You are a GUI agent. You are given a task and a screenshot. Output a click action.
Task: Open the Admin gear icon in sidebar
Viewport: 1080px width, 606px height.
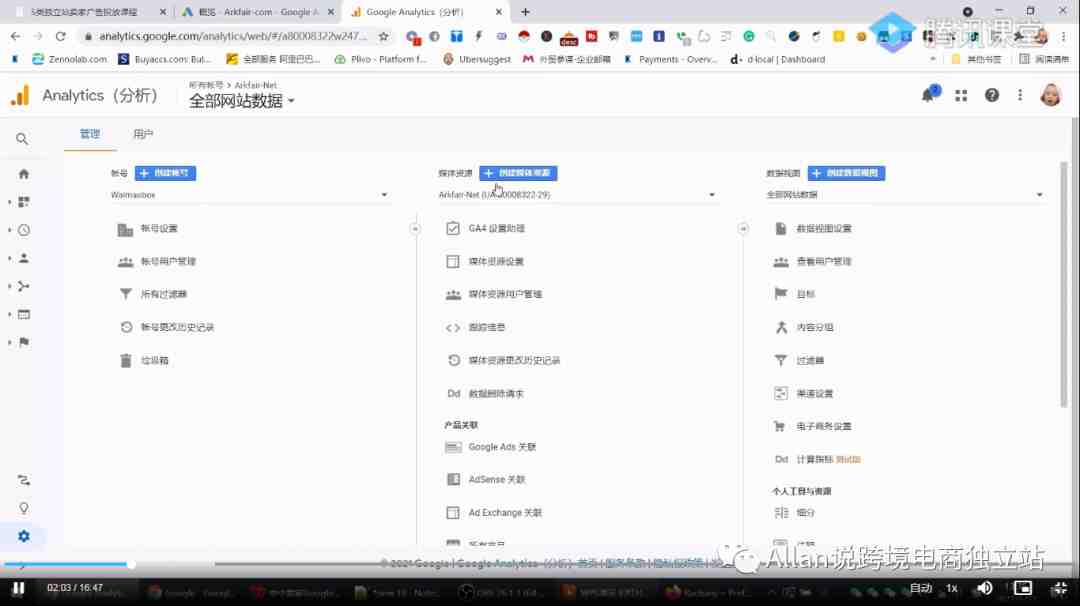pos(23,536)
